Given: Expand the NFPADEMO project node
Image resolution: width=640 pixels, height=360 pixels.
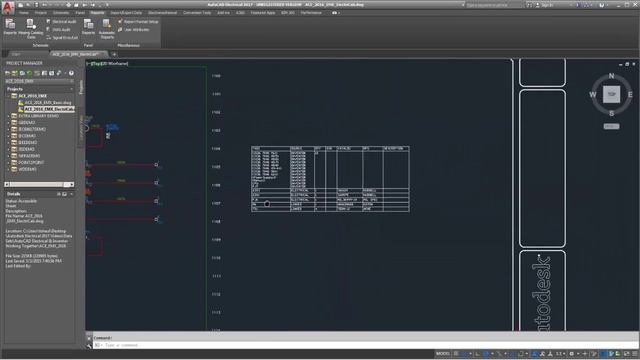Looking at the screenshot, I should 9,156.
